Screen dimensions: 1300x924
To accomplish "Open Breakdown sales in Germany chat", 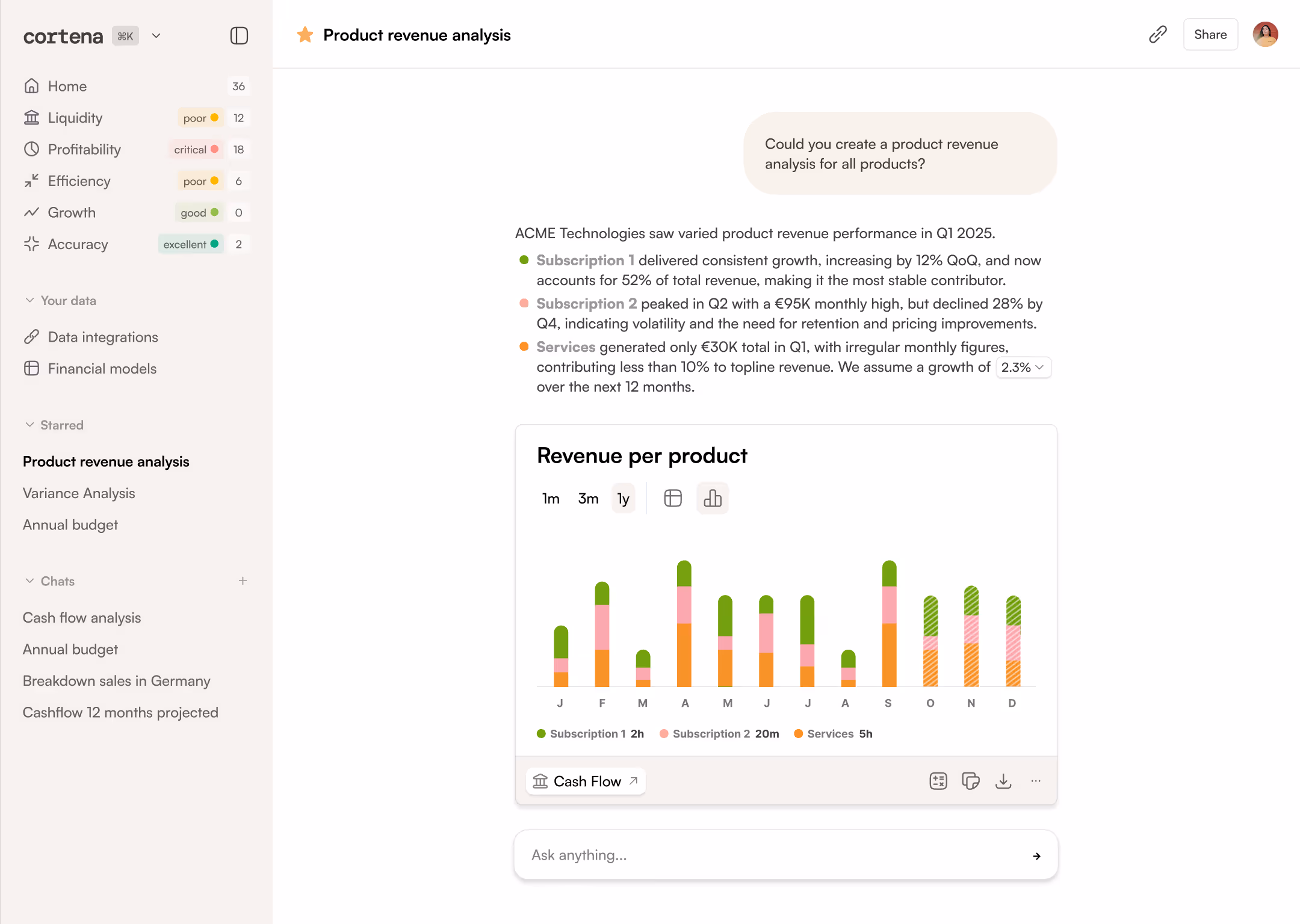I will click(117, 680).
